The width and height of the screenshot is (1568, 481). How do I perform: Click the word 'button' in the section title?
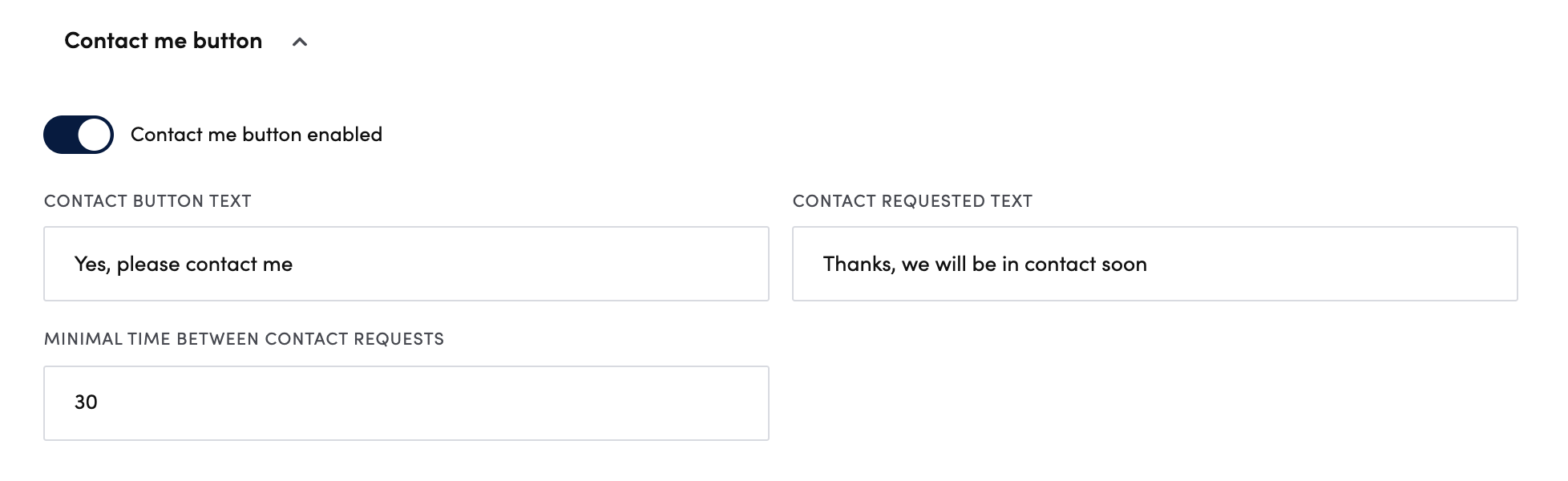click(x=228, y=41)
